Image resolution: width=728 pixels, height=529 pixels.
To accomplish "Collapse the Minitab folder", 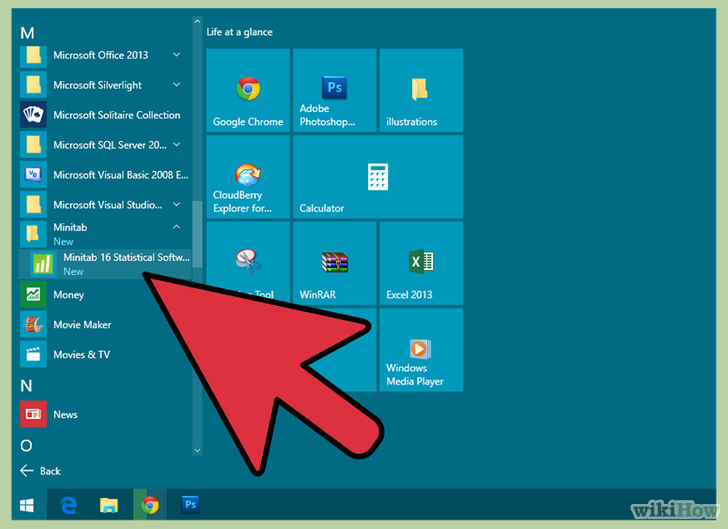I will click(x=177, y=227).
